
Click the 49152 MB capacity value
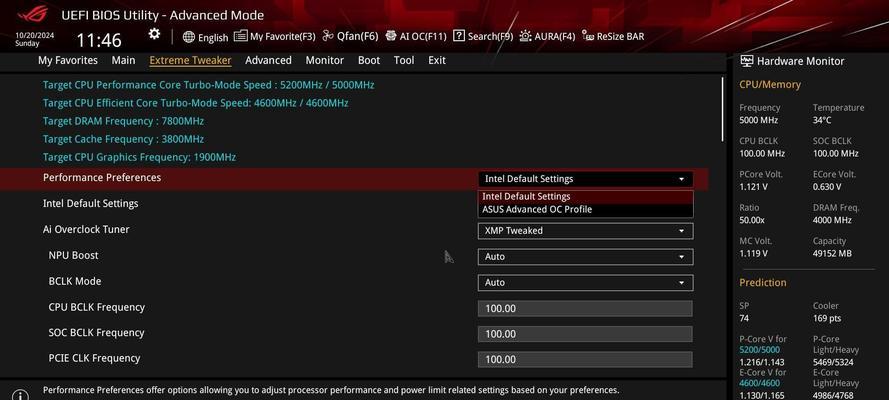coord(832,254)
